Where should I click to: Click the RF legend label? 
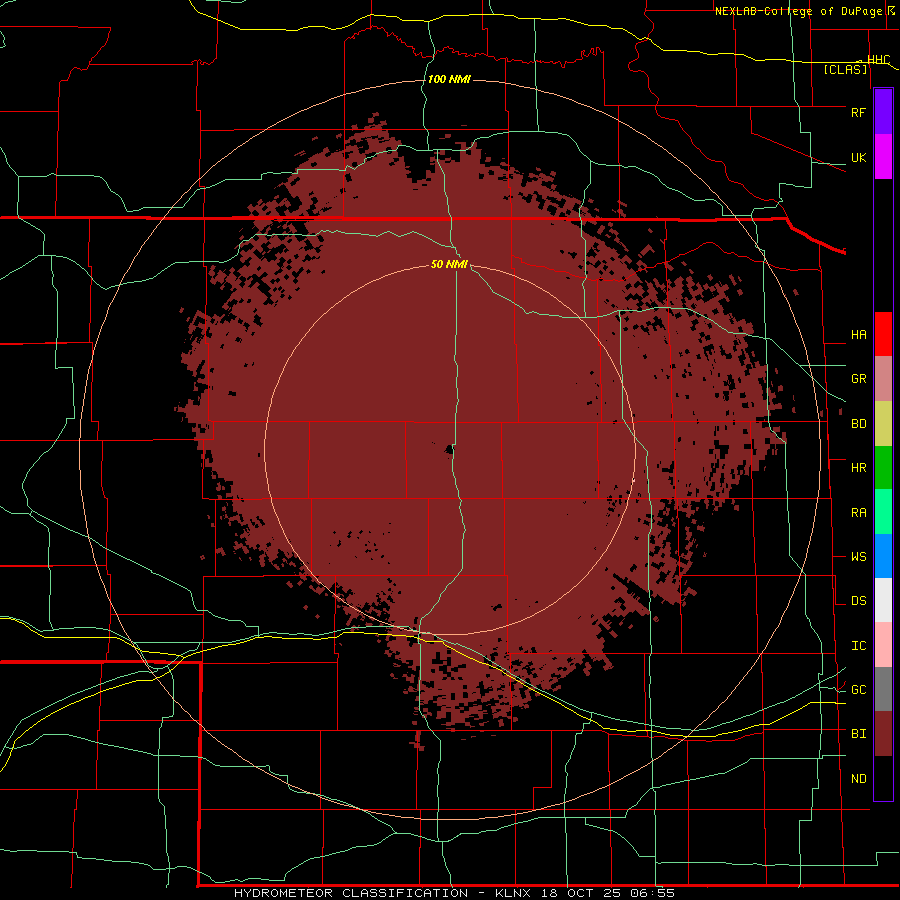click(x=858, y=113)
